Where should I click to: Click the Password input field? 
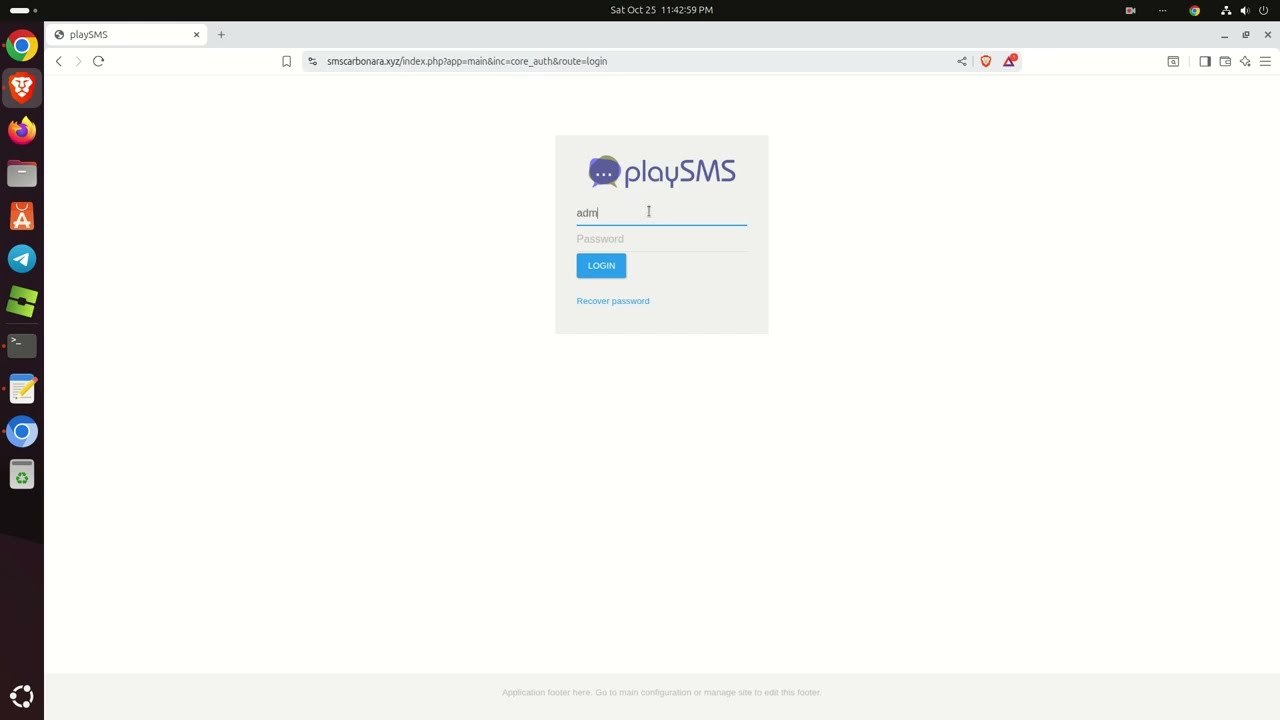[x=661, y=239]
